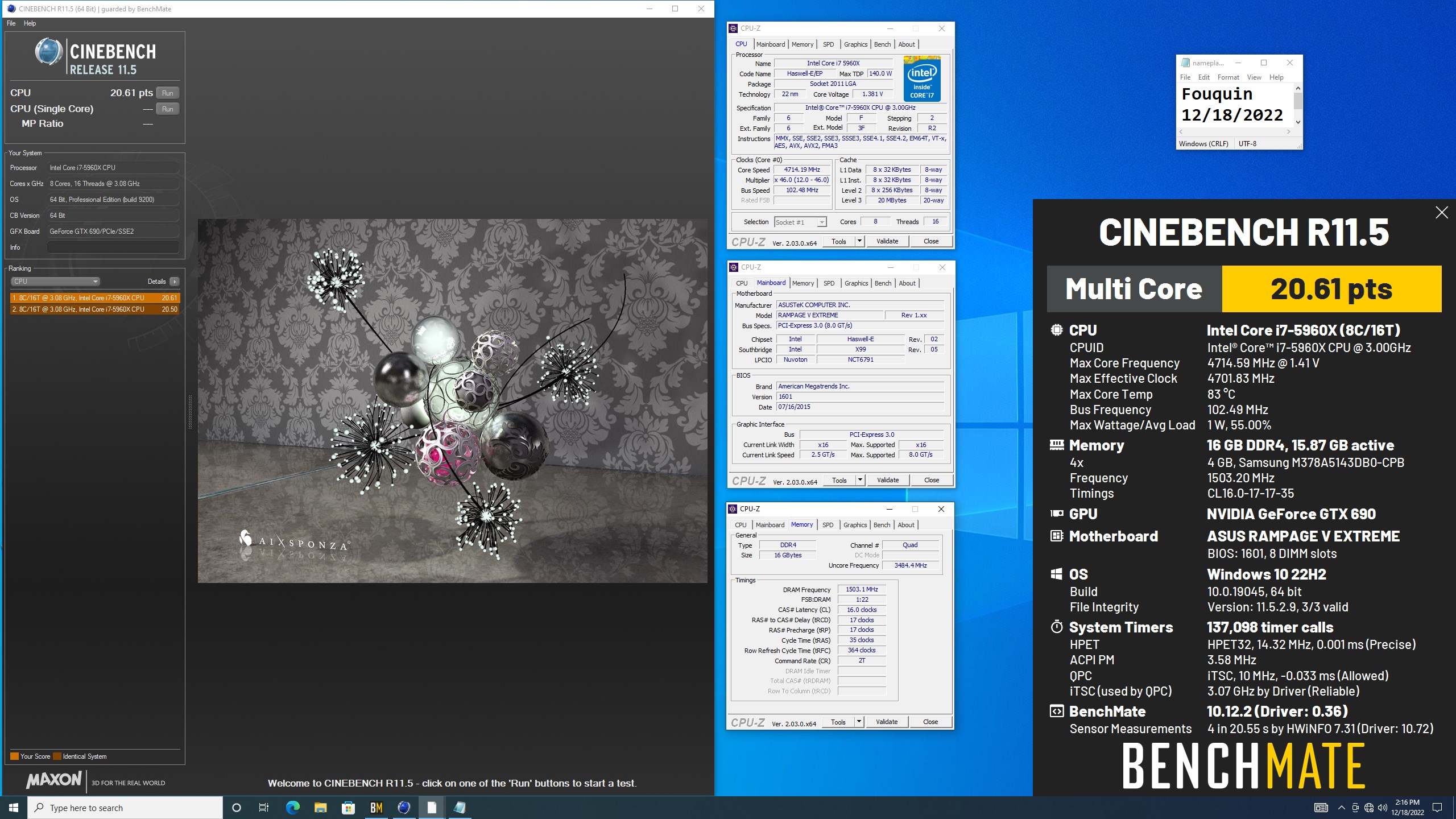
Task: Click Notepad horizontal scrollbar right arrow
Action: pos(1289,132)
